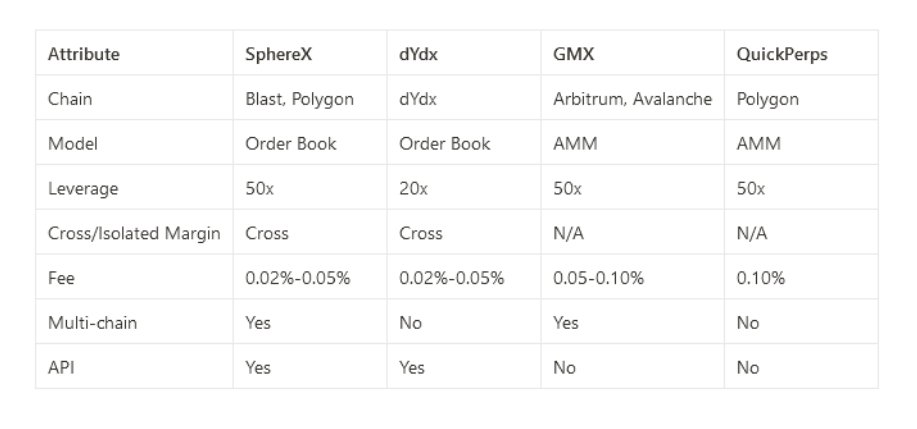Click the Cross/Isolated Margin row label
Image resolution: width=917 pixels, height=429 pixels.
pos(134,233)
